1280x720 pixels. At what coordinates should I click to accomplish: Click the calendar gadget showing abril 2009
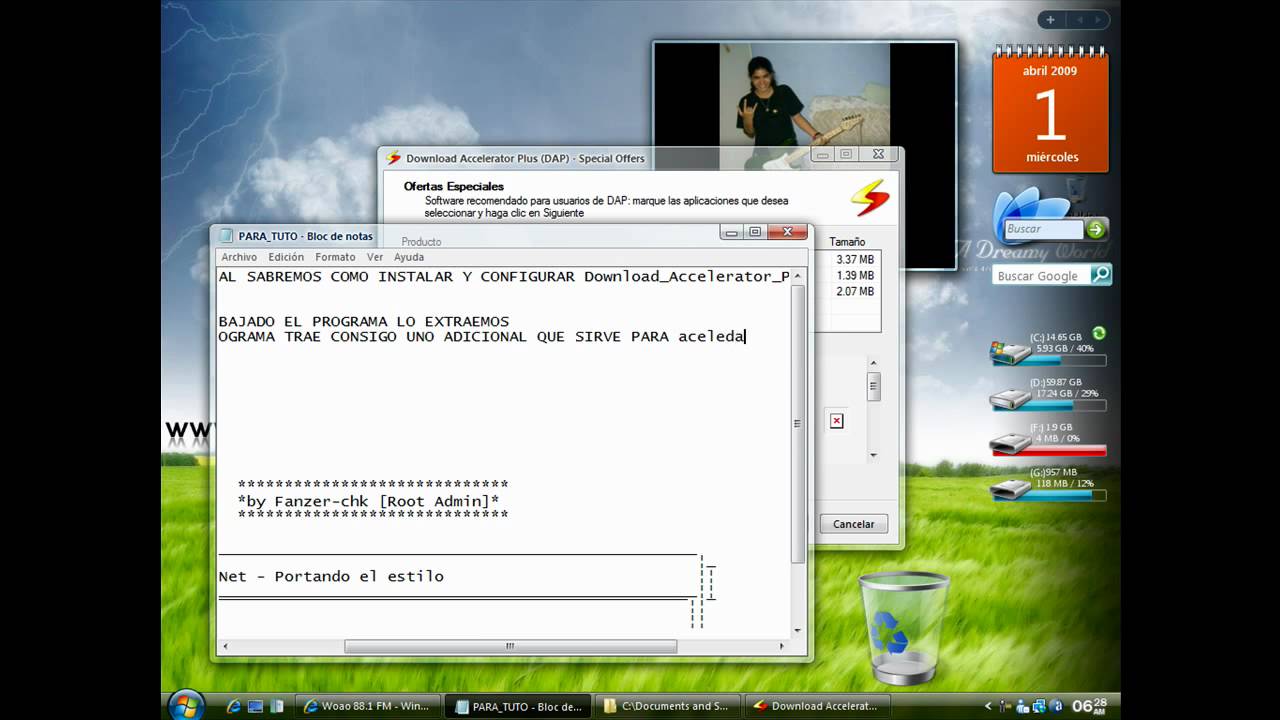click(1050, 110)
